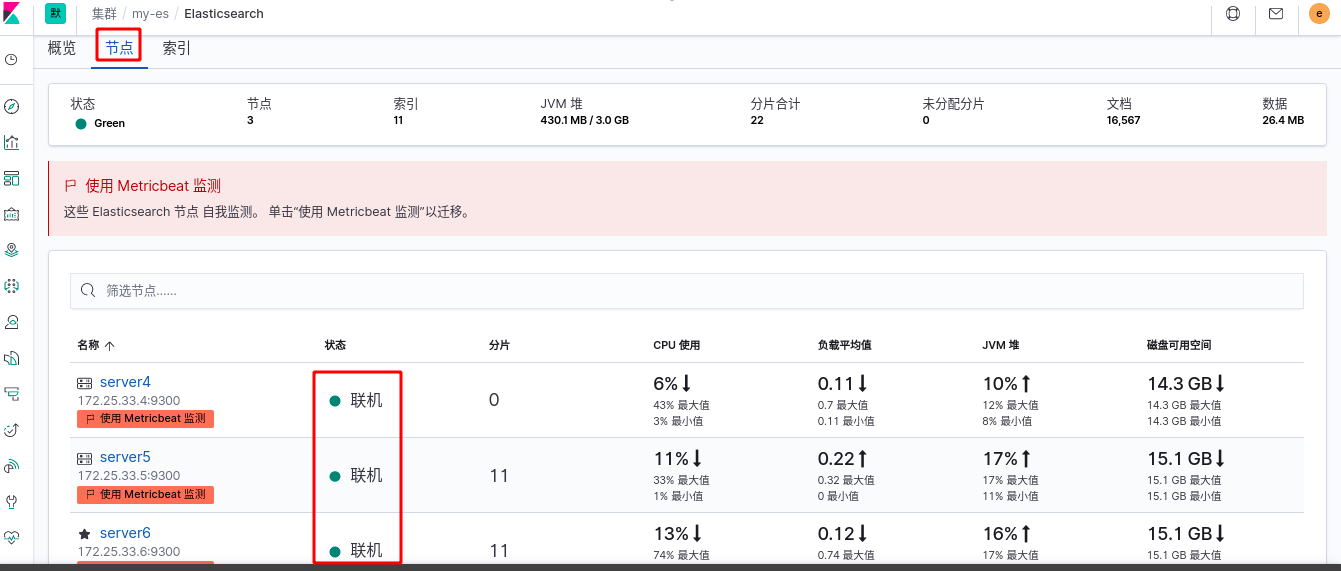
Task: Click server4 shard count 0
Action: (494, 400)
